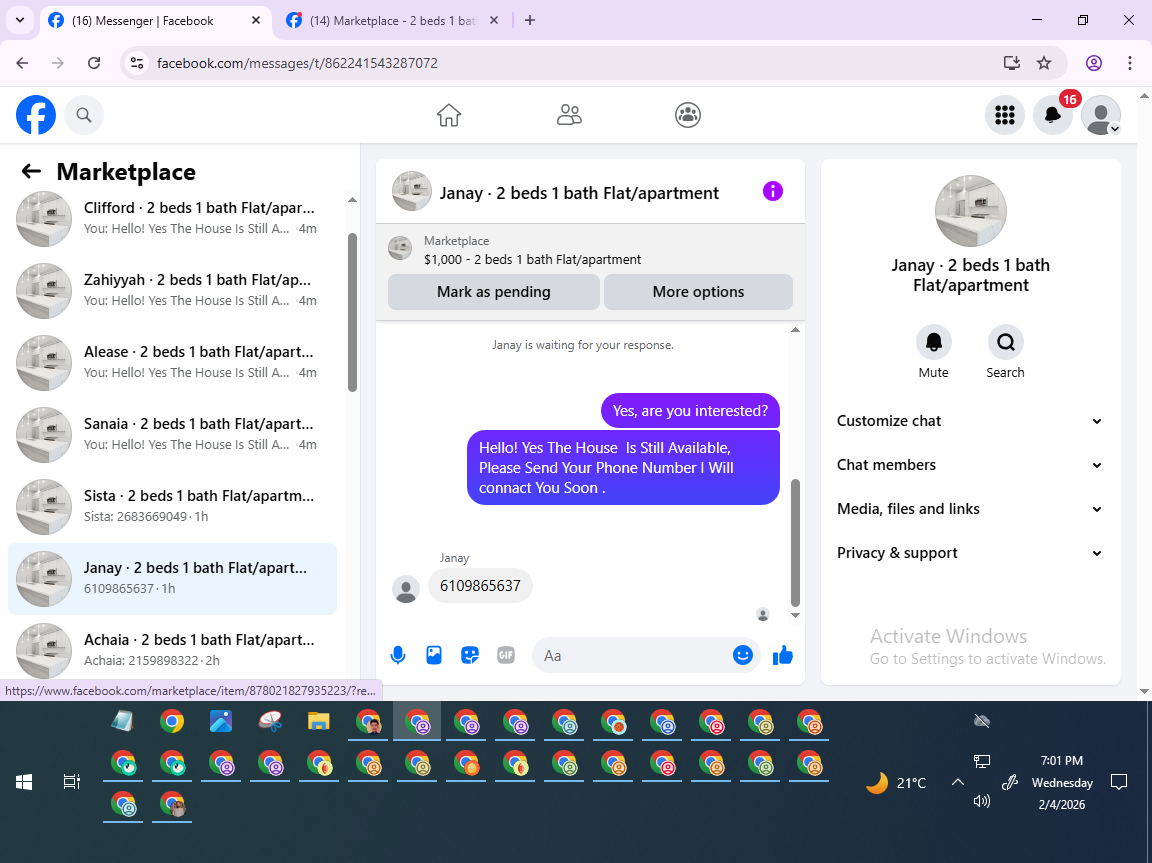Open the Sanaia conversation
Screen dimensions: 1152x863
coord(173,434)
